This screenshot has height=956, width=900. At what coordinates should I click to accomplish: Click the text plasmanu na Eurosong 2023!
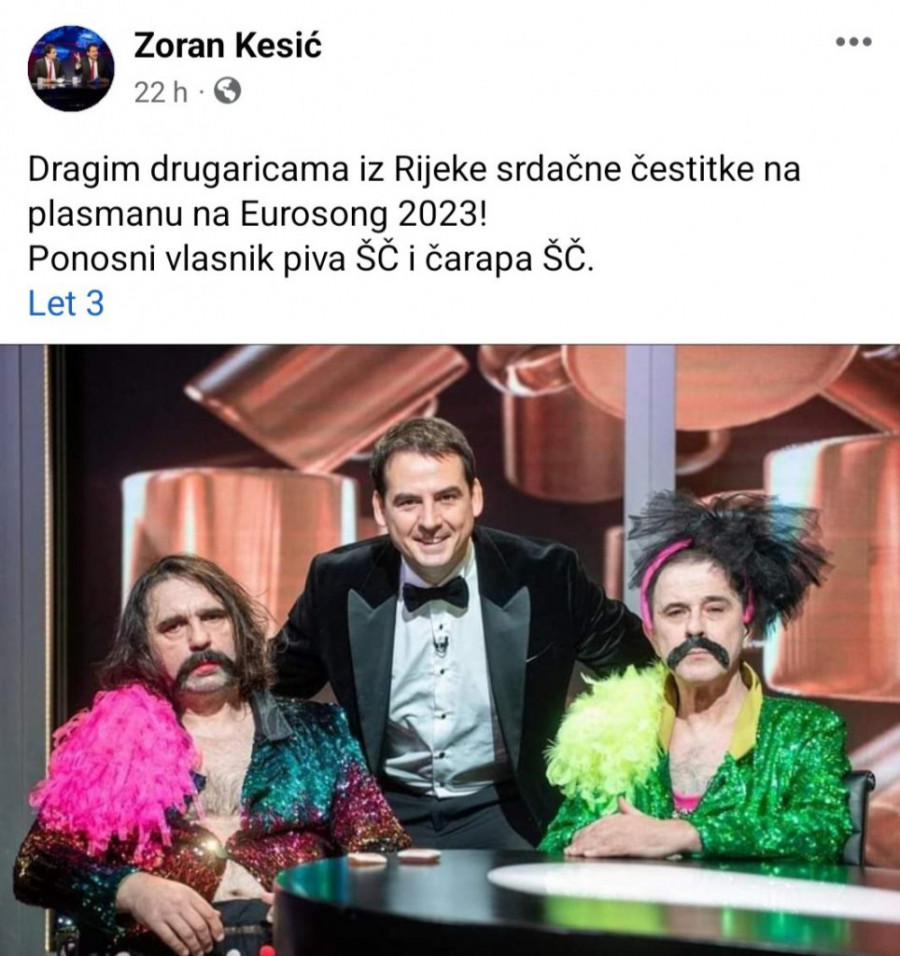(258, 215)
